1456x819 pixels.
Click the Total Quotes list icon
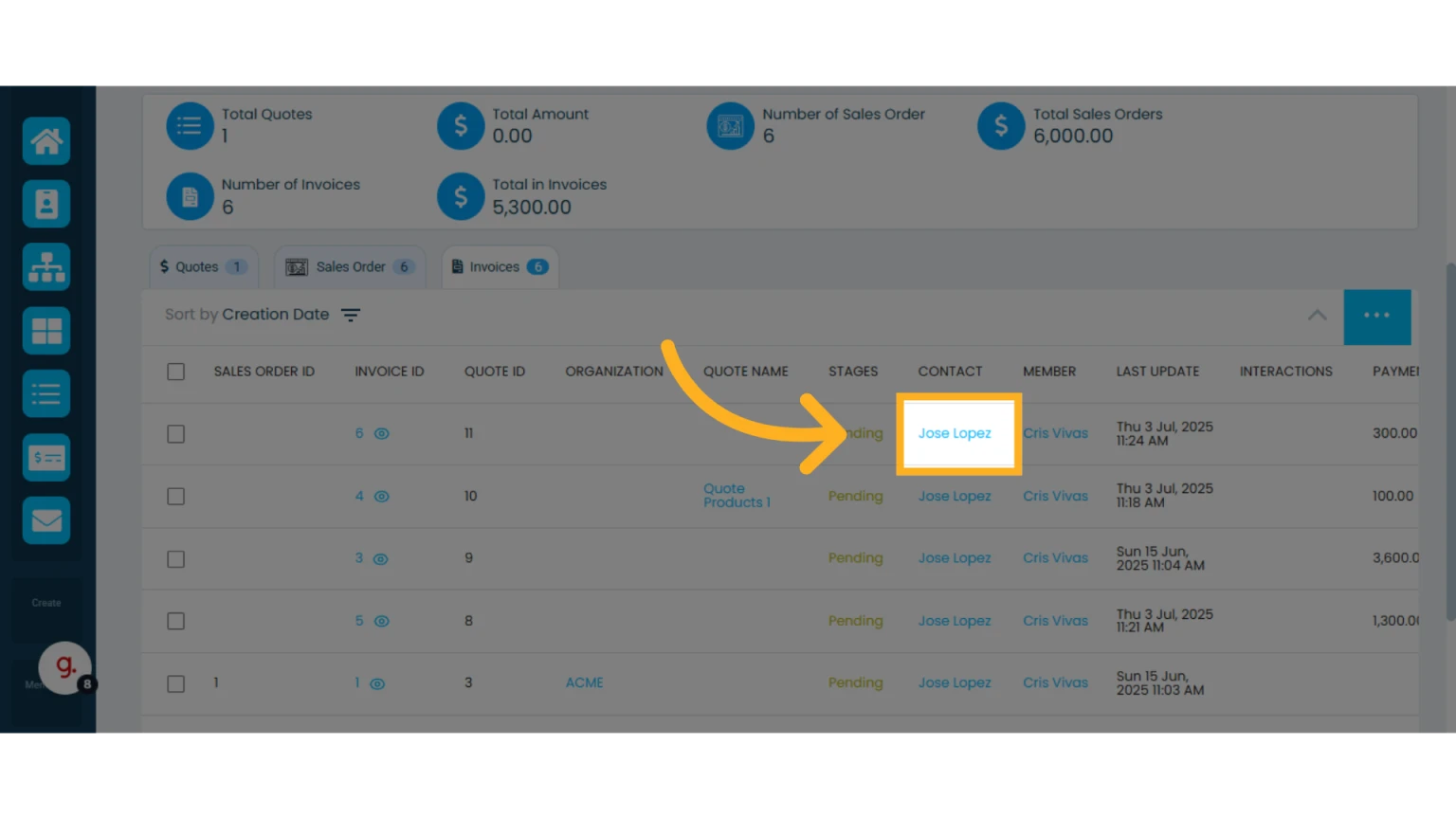[190, 126]
